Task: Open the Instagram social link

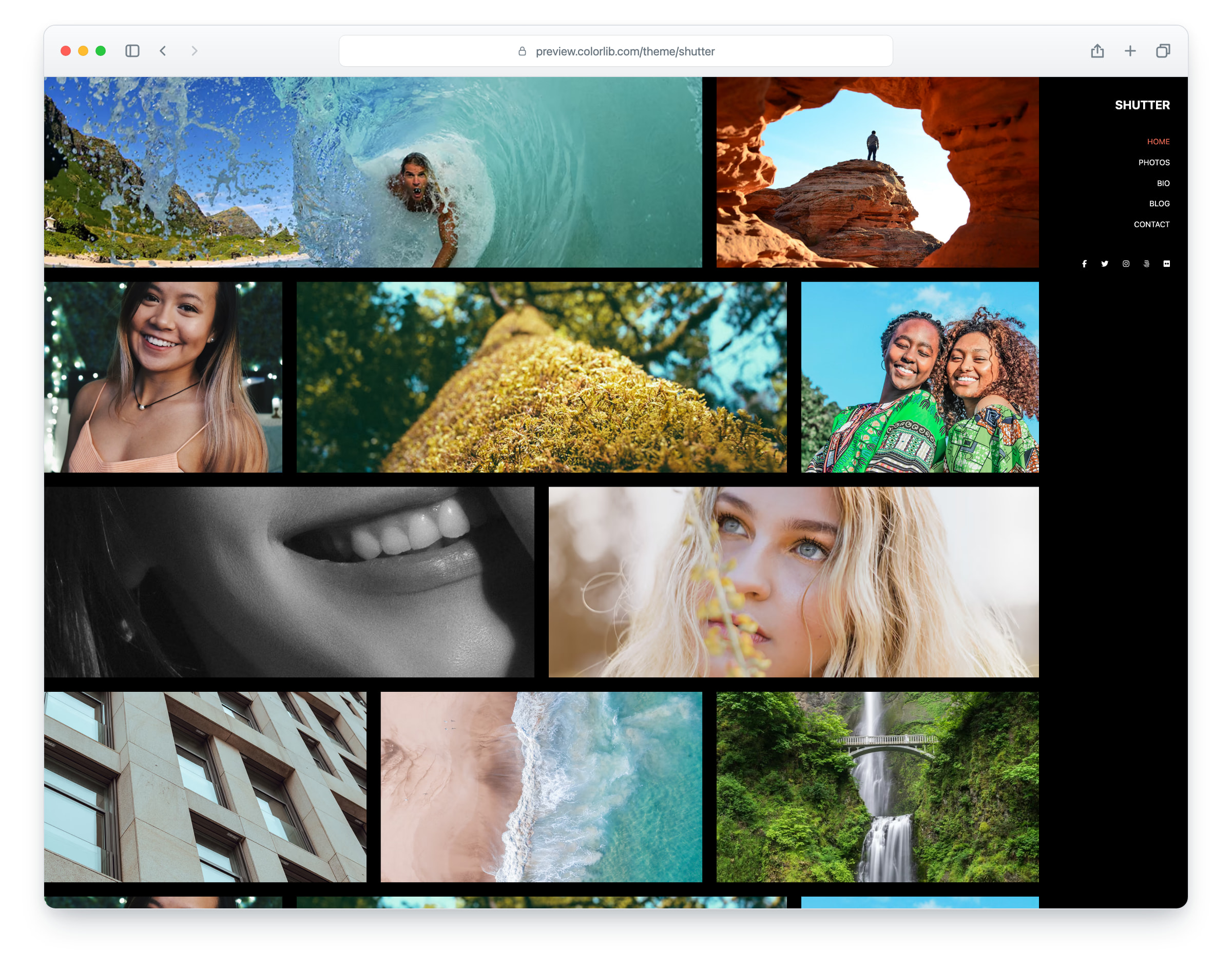Action: coord(1126,264)
